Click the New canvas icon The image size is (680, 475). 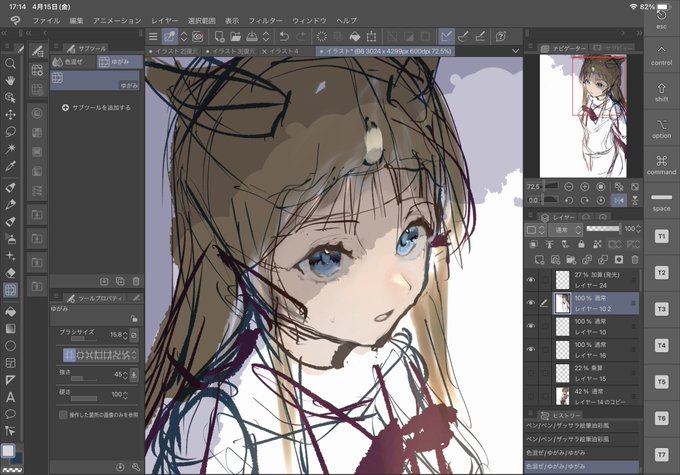coord(219,37)
